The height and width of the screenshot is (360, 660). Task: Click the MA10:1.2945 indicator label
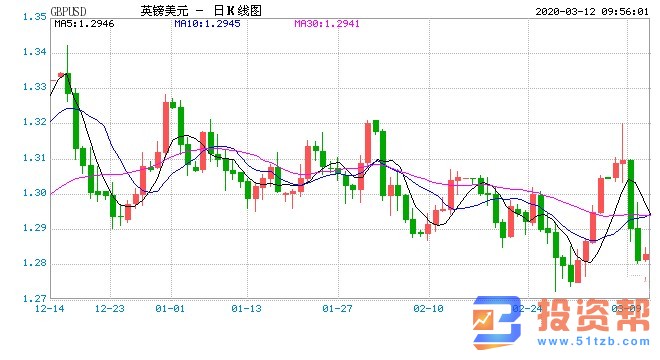pos(208,24)
